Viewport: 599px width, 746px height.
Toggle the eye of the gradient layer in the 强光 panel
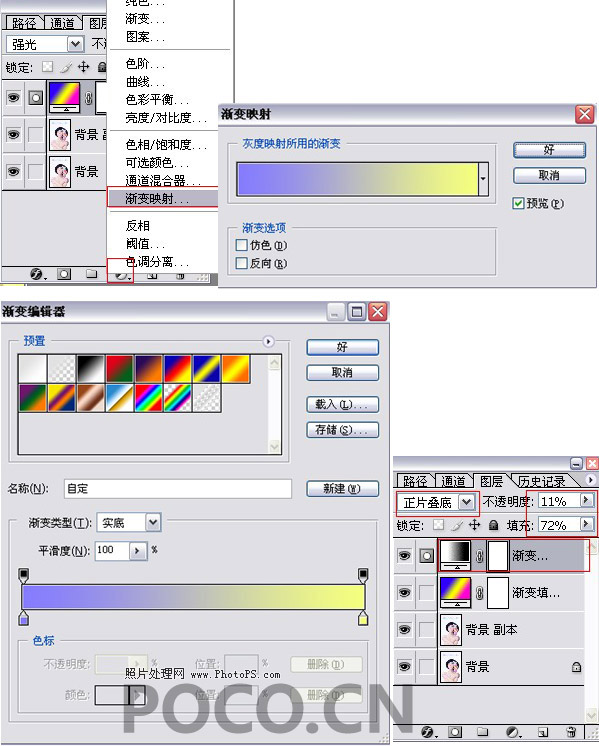click(13, 98)
